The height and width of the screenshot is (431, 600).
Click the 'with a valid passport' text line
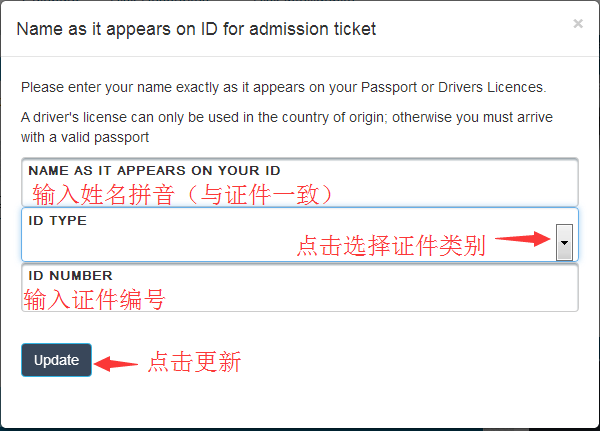[x=85, y=137]
